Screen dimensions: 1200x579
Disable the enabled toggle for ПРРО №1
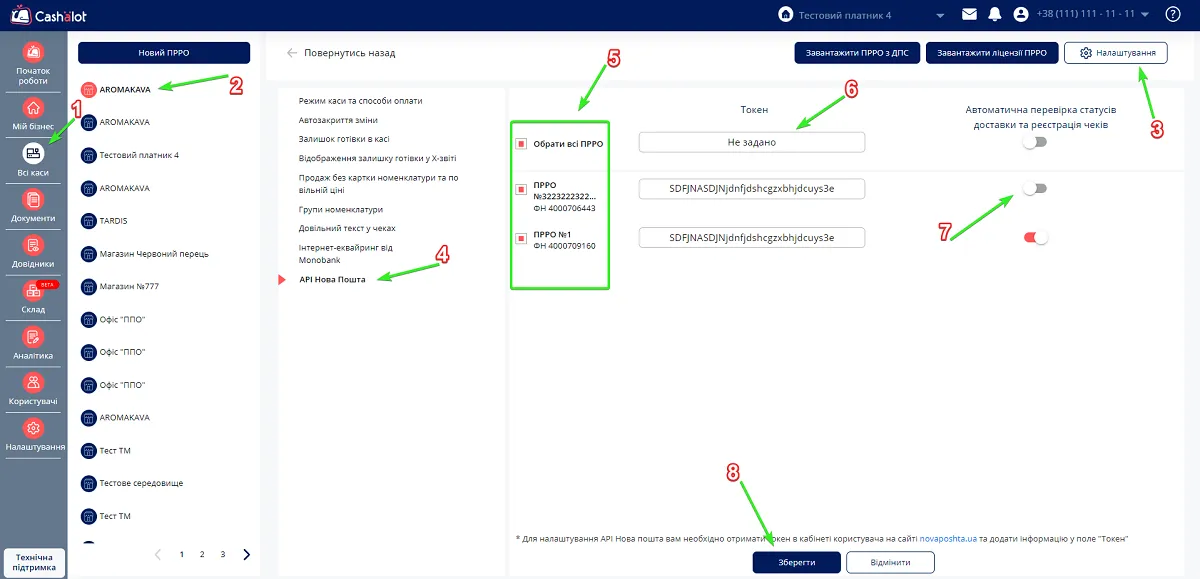[x=1035, y=237]
